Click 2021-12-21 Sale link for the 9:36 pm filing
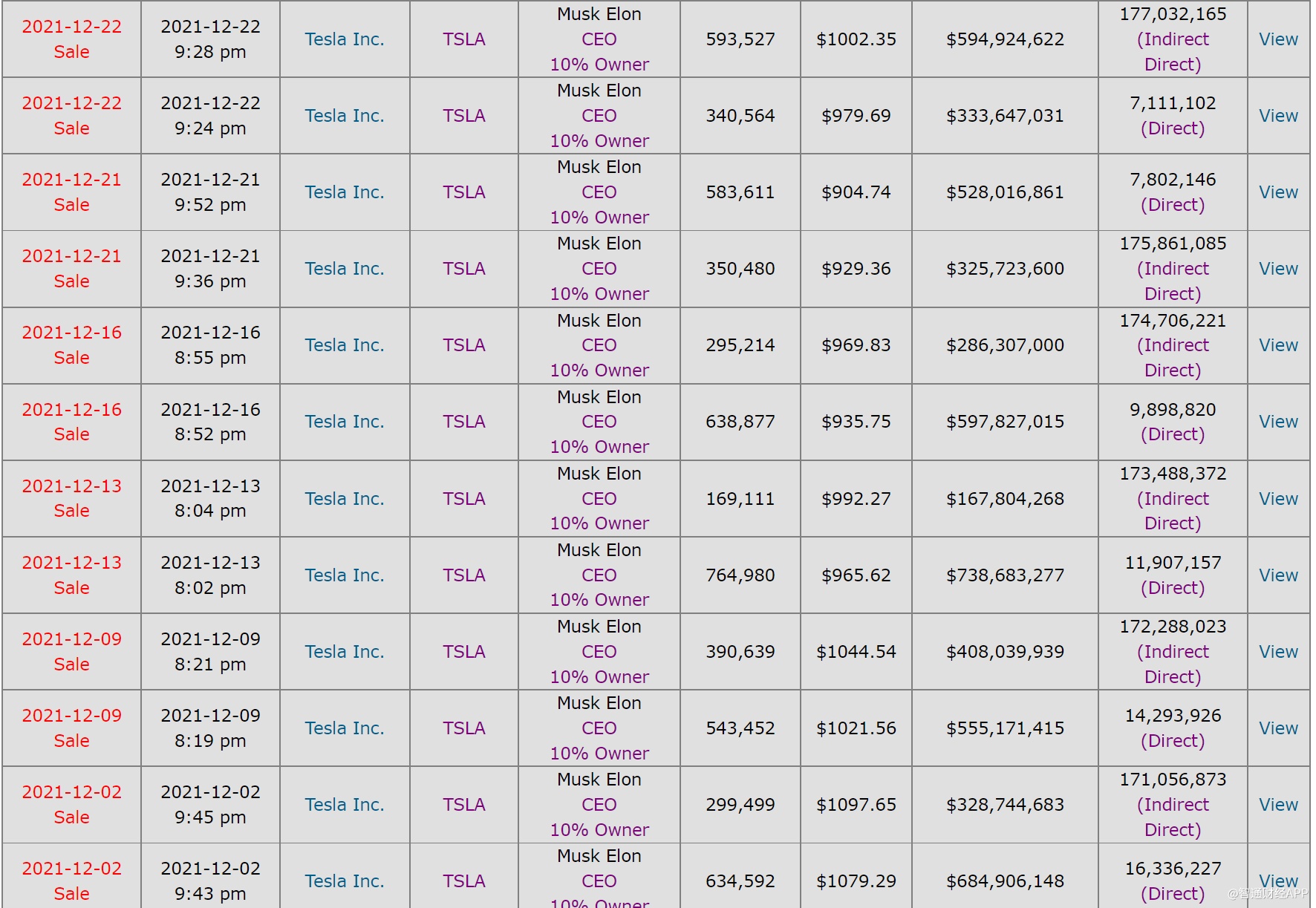This screenshot has width=1316, height=908. (x=71, y=269)
